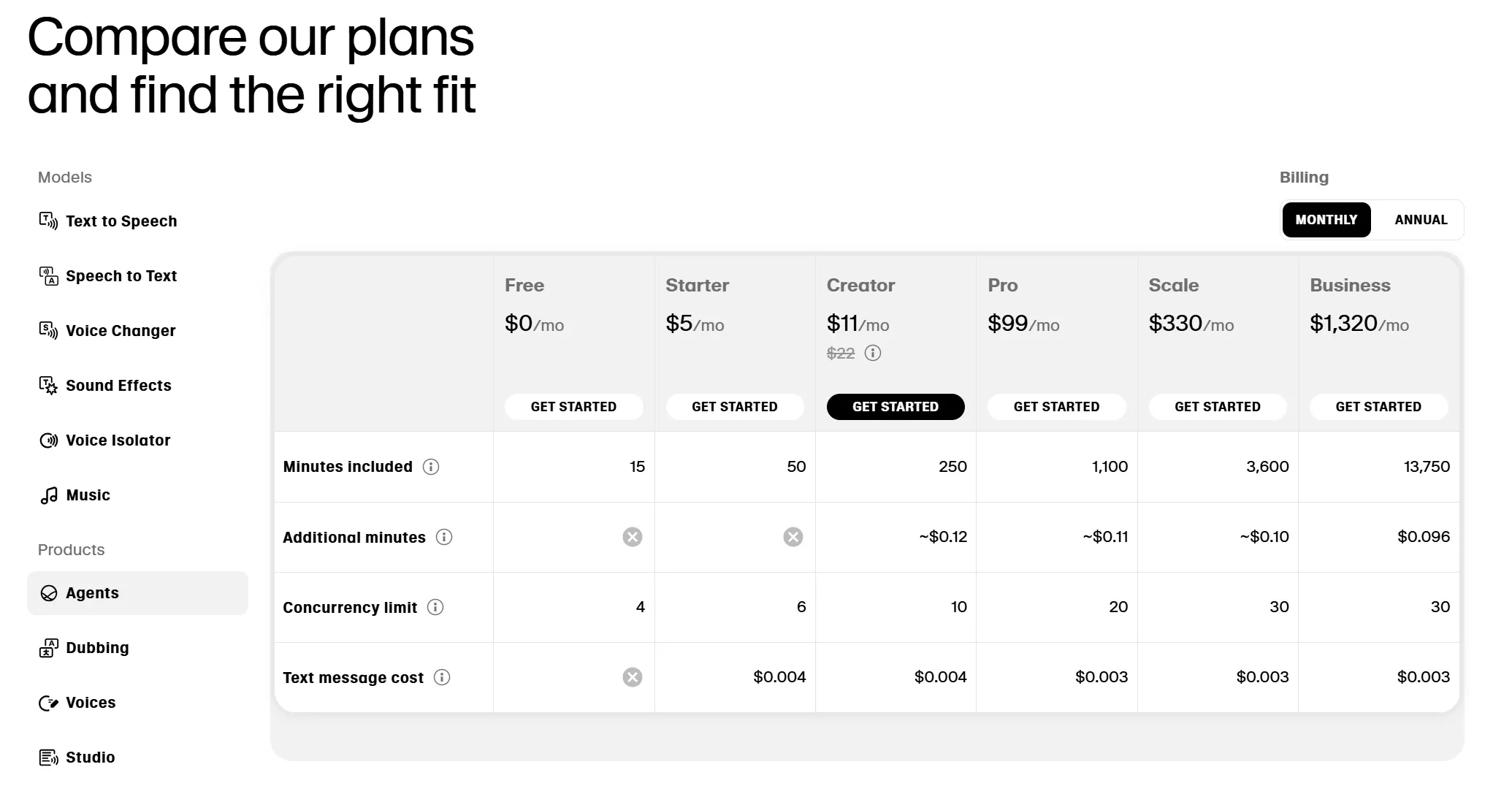Get started with the Creator plan
This screenshot has width=1512, height=805.
pyautogui.click(x=896, y=407)
